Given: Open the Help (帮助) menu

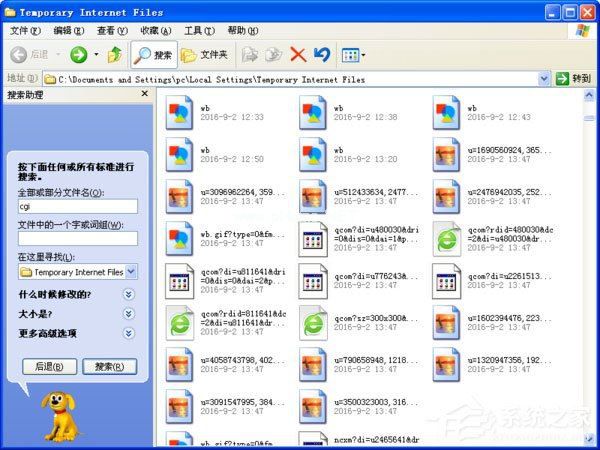Looking at the screenshot, I should [x=243, y=31].
